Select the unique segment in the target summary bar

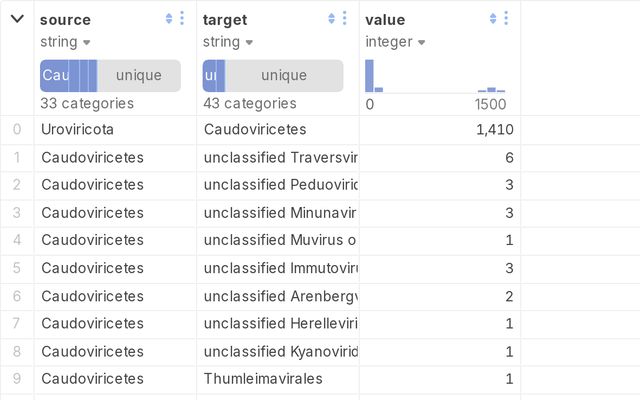284,76
